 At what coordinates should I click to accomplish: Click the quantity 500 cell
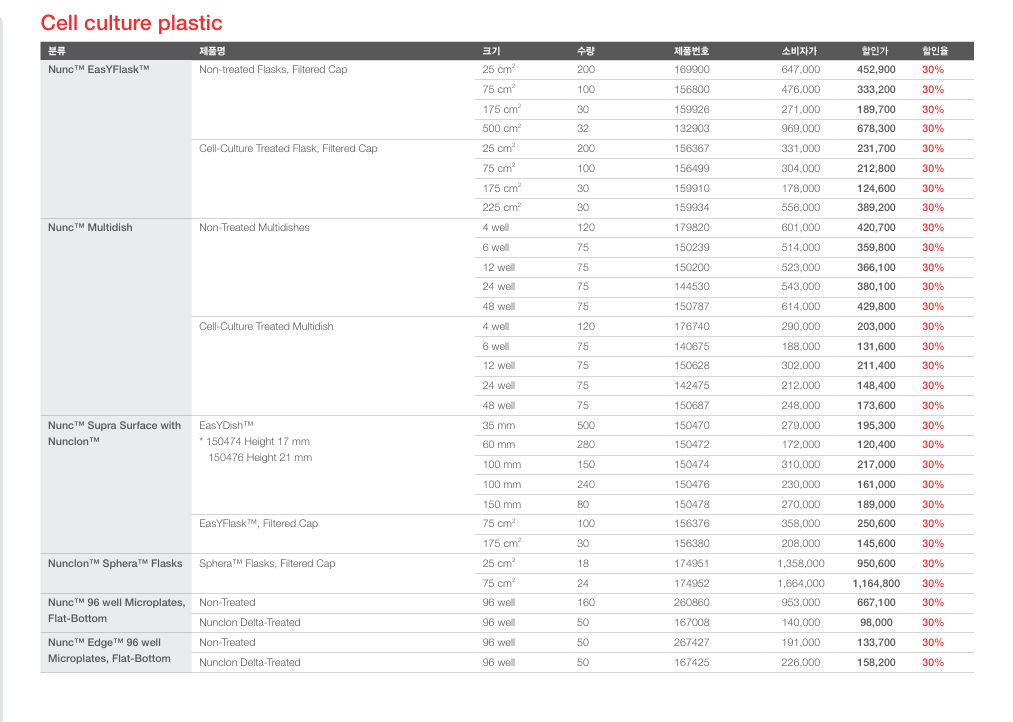tap(585, 426)
